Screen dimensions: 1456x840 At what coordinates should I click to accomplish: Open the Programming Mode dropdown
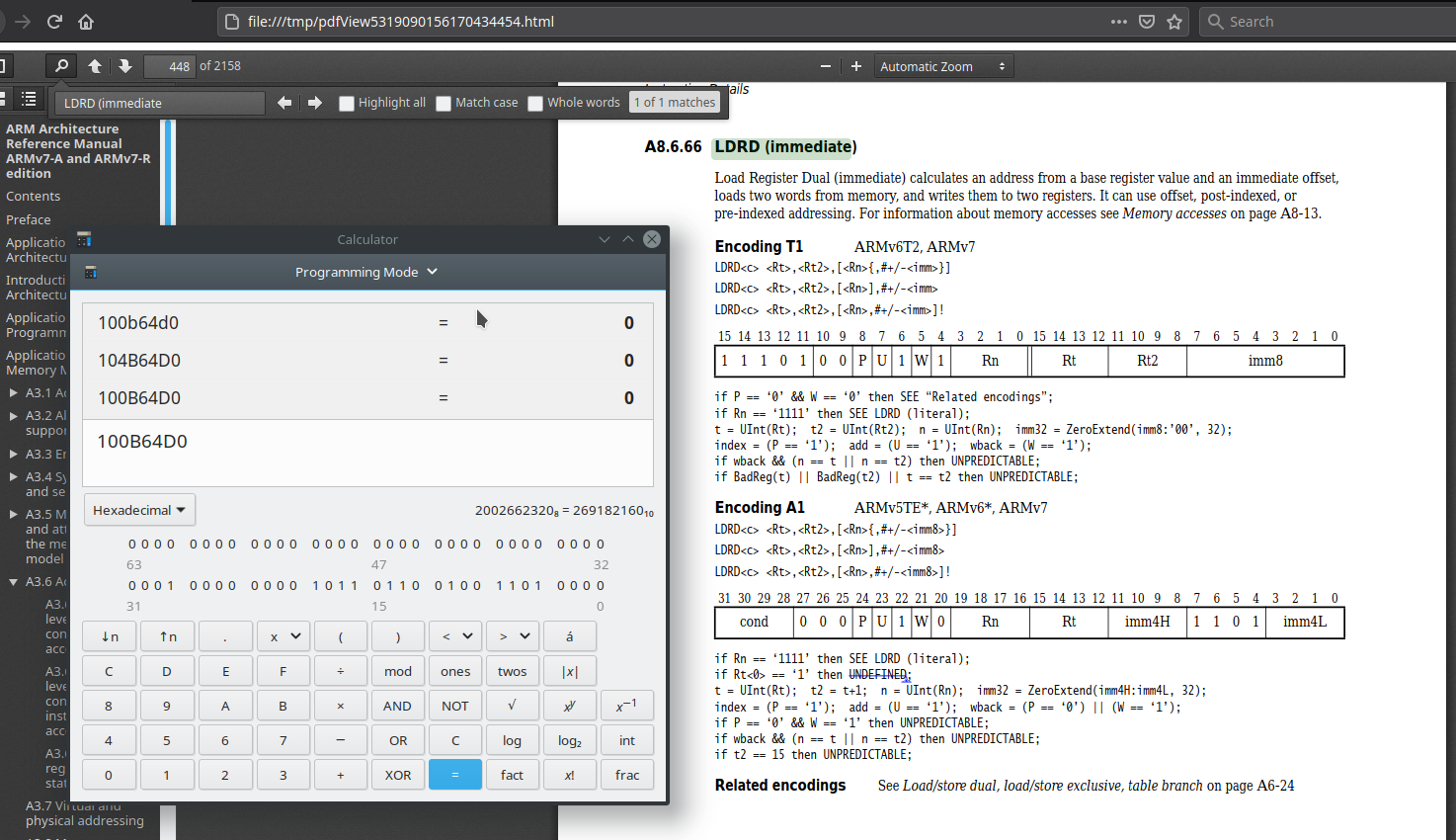(365, 272)
